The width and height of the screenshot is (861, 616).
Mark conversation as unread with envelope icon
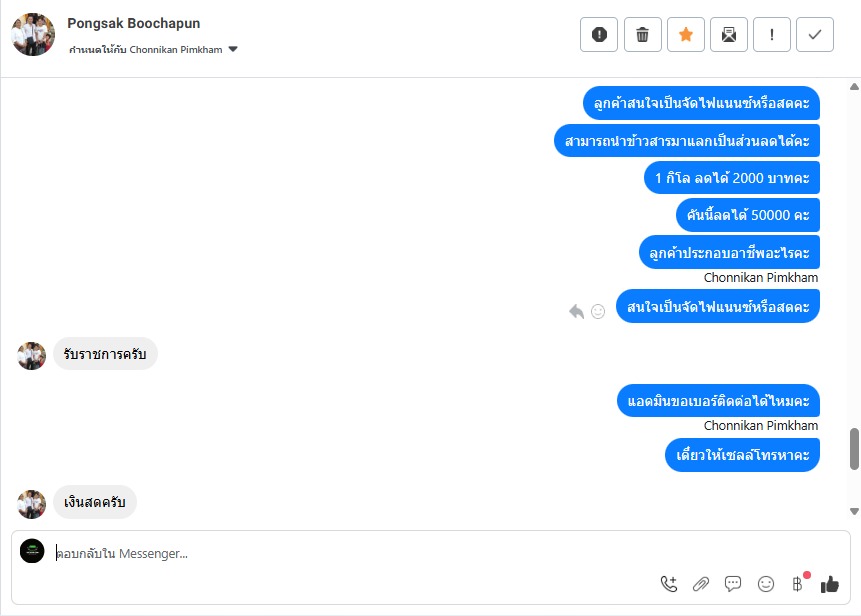(x=729, y=35)
